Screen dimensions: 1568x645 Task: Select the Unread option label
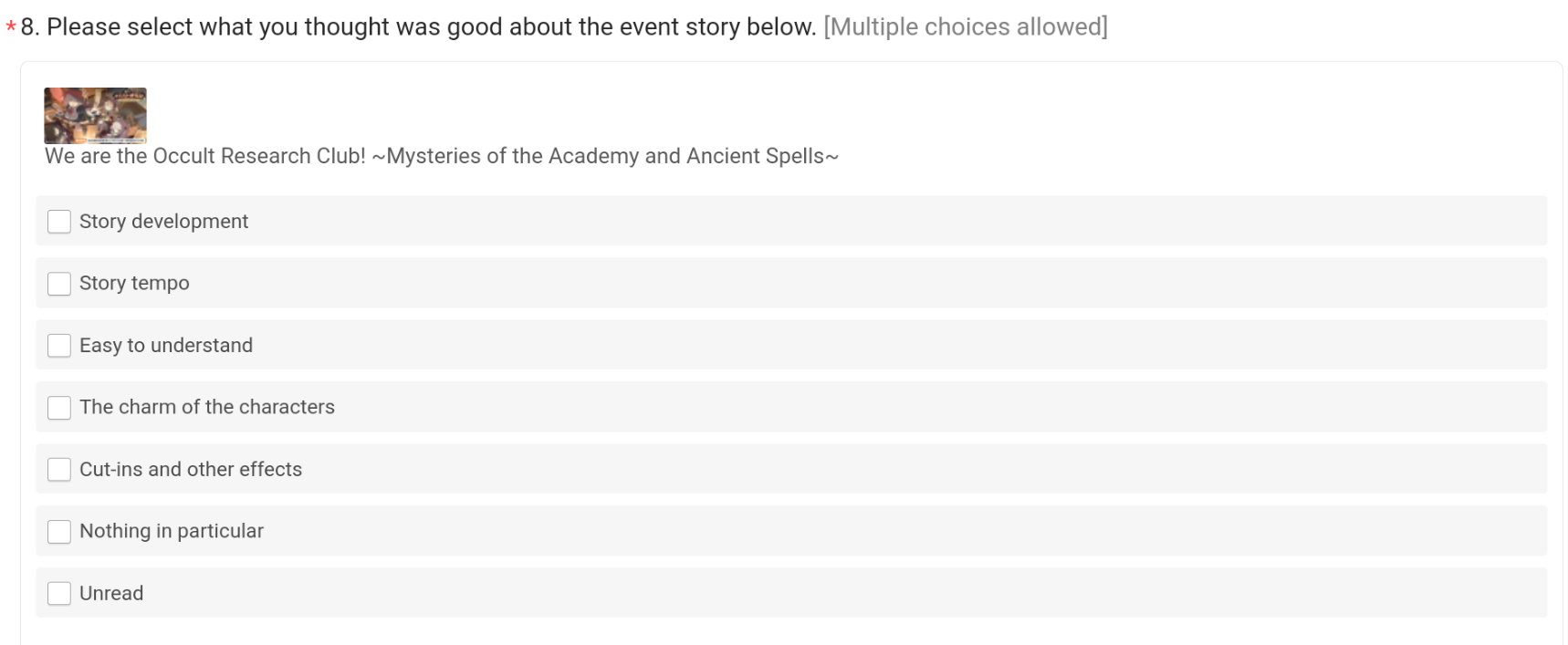(111, 593)
